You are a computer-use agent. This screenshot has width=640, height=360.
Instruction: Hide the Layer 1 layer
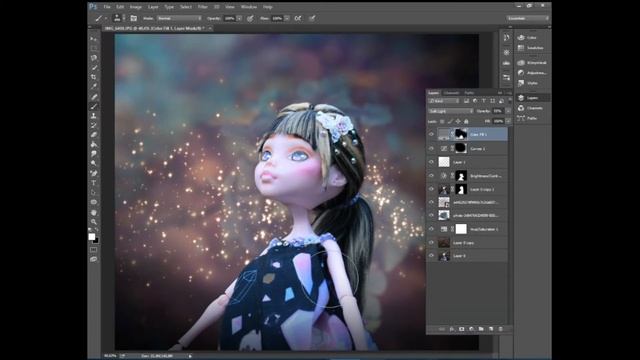click(x=431, y=162)
